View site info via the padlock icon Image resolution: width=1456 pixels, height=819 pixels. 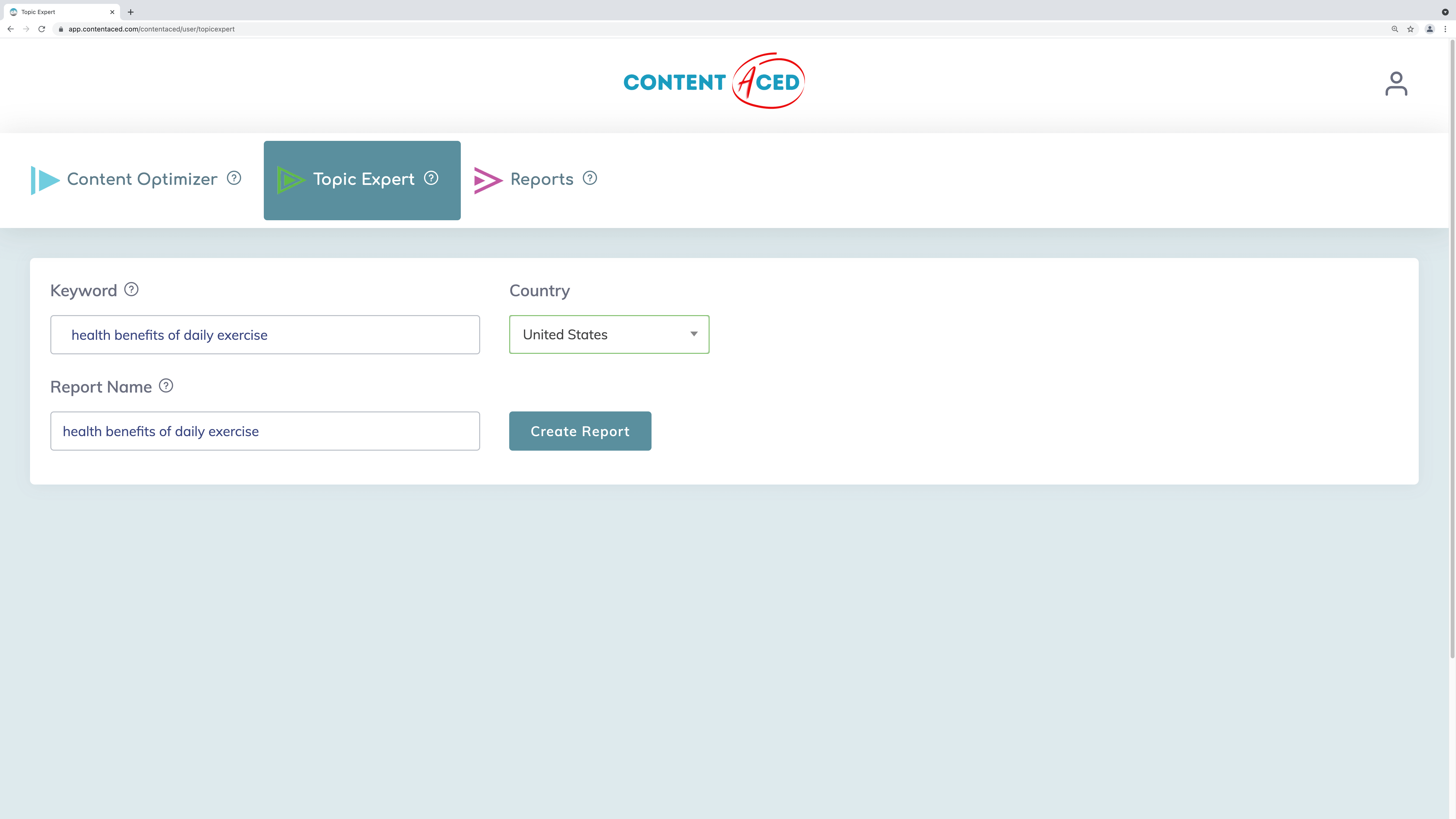tap(61, 29)
